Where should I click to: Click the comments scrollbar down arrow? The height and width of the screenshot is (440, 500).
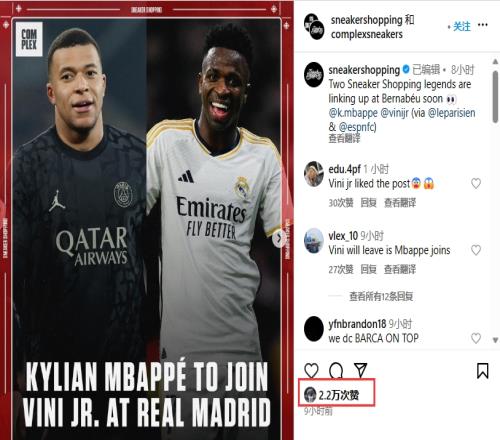coord(495,340)
